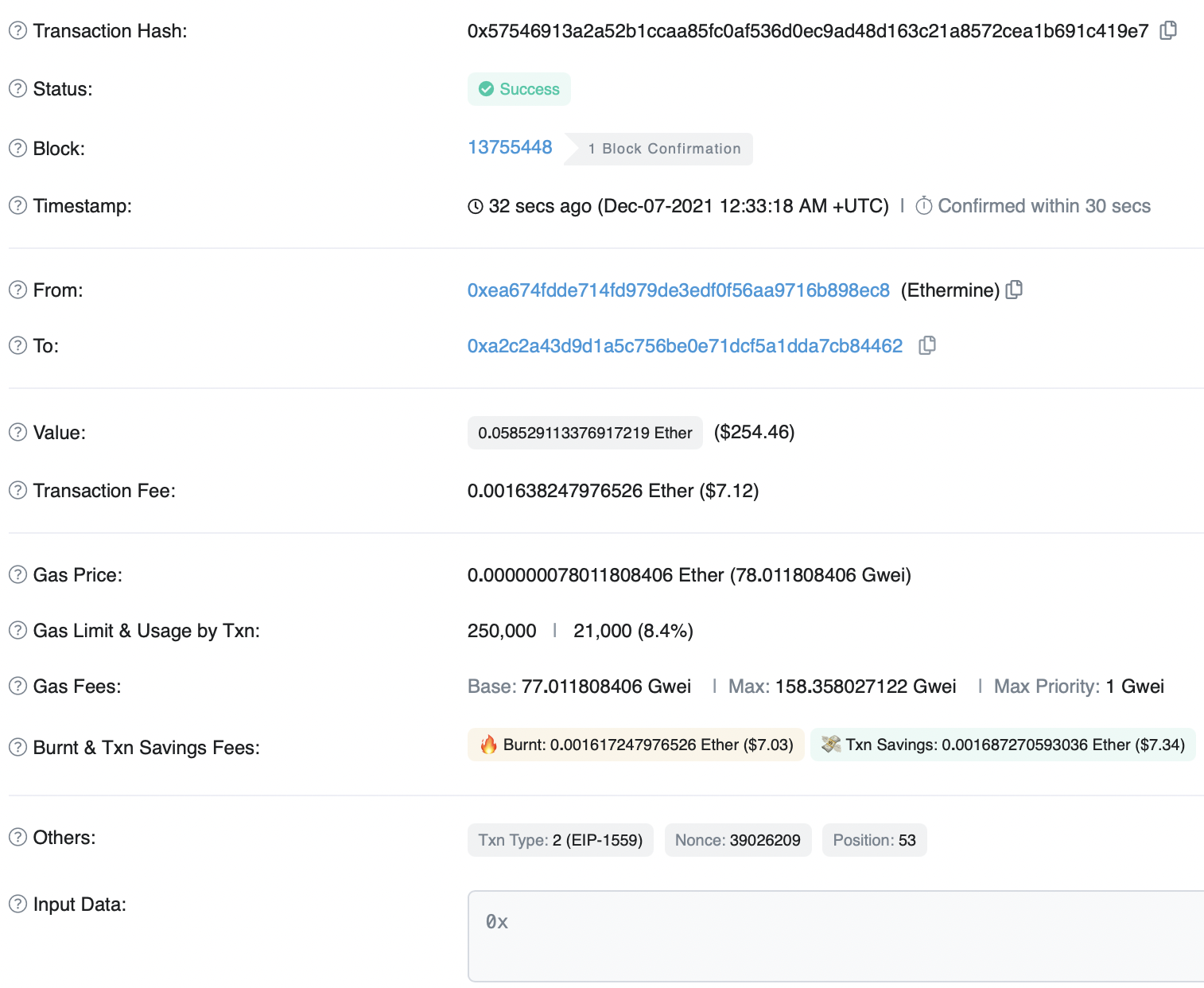Click the clock icon next to timestamp
The width and height of the screenshot is (1204, 988).
476,207
